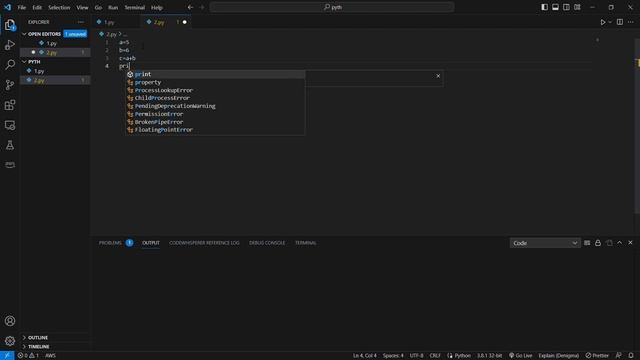Switch to the Debug Console tab

tap(267, 243)
